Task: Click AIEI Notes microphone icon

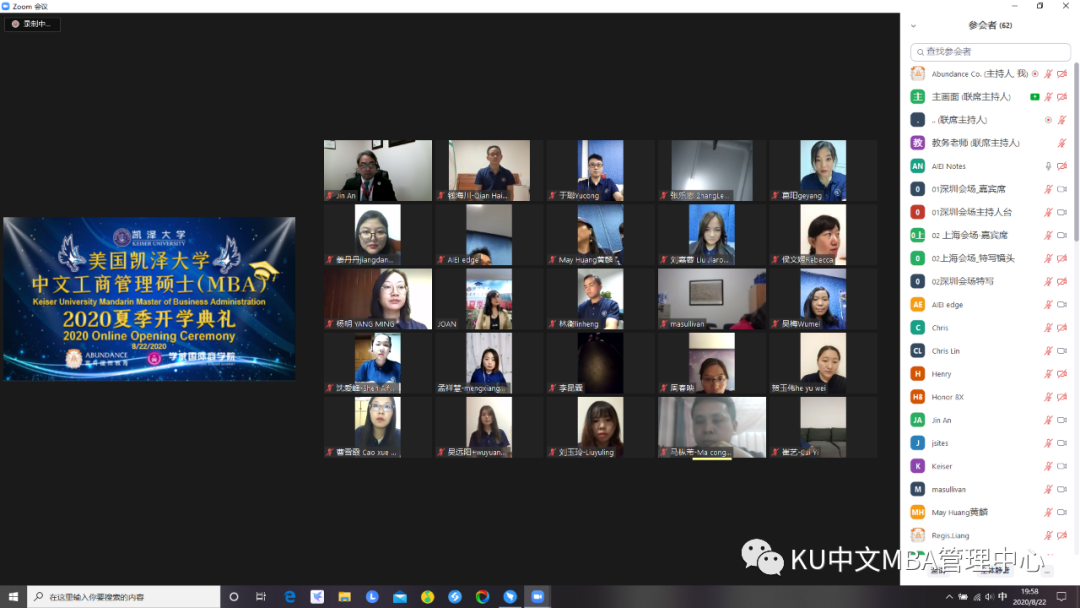Action: pyautogui.click(x=1048, y=166)
